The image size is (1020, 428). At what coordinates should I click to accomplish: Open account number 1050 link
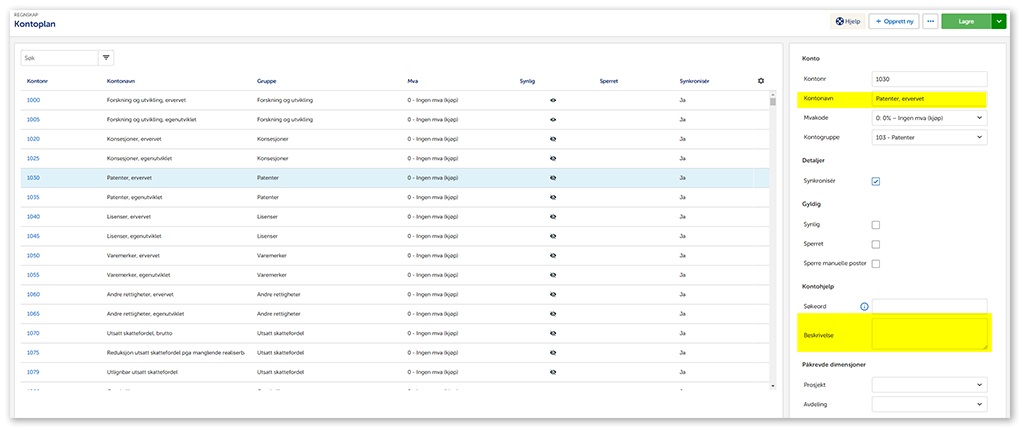pyautogui.click(x=34, y=255)
